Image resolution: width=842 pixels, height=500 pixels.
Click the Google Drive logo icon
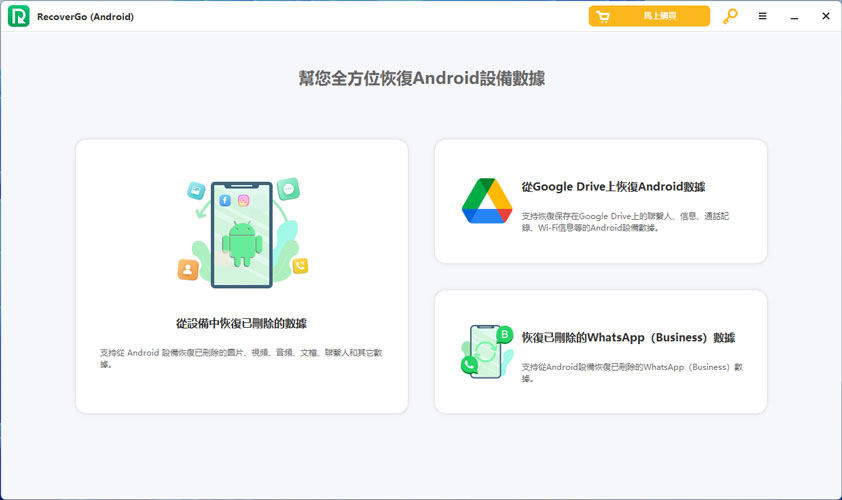(x=487, y=201)
